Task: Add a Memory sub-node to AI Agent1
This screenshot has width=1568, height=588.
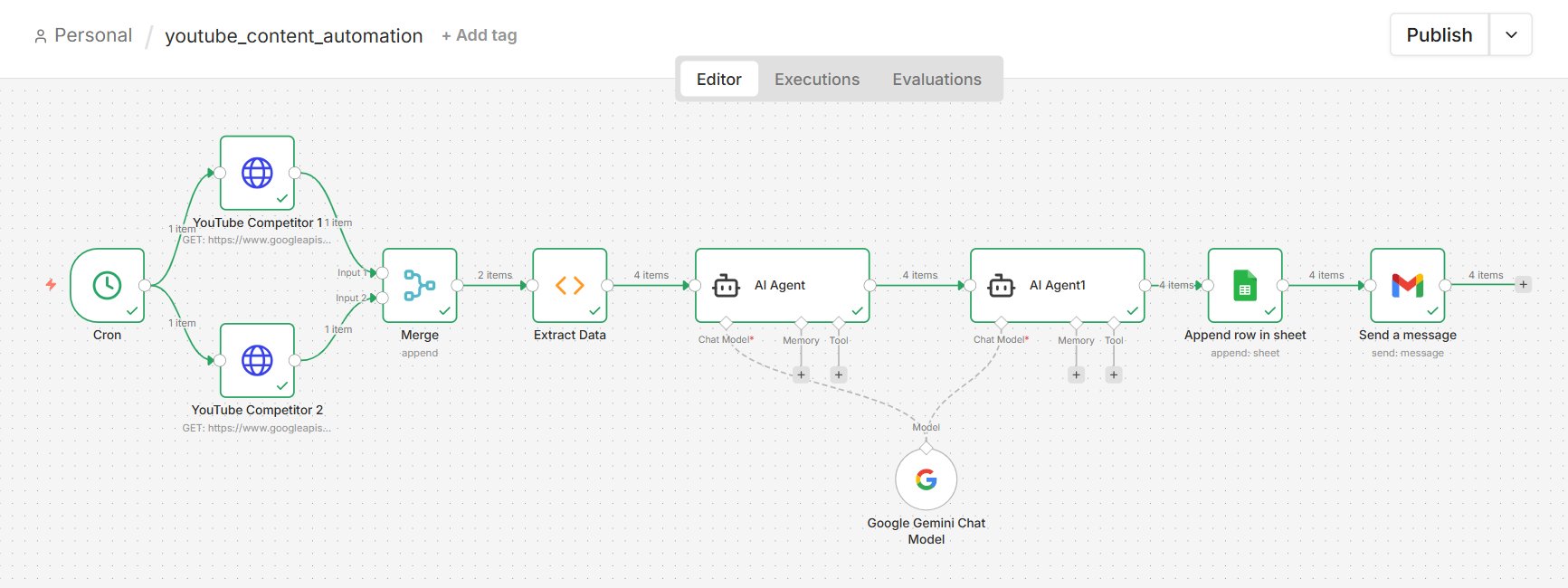Action: [x=1076, y=375]
